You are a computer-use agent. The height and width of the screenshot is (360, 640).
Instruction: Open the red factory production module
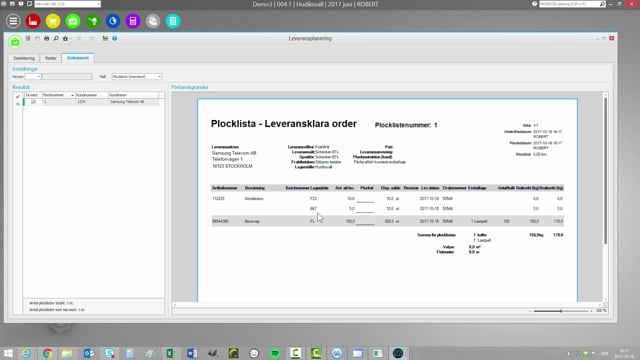point(33,21)
